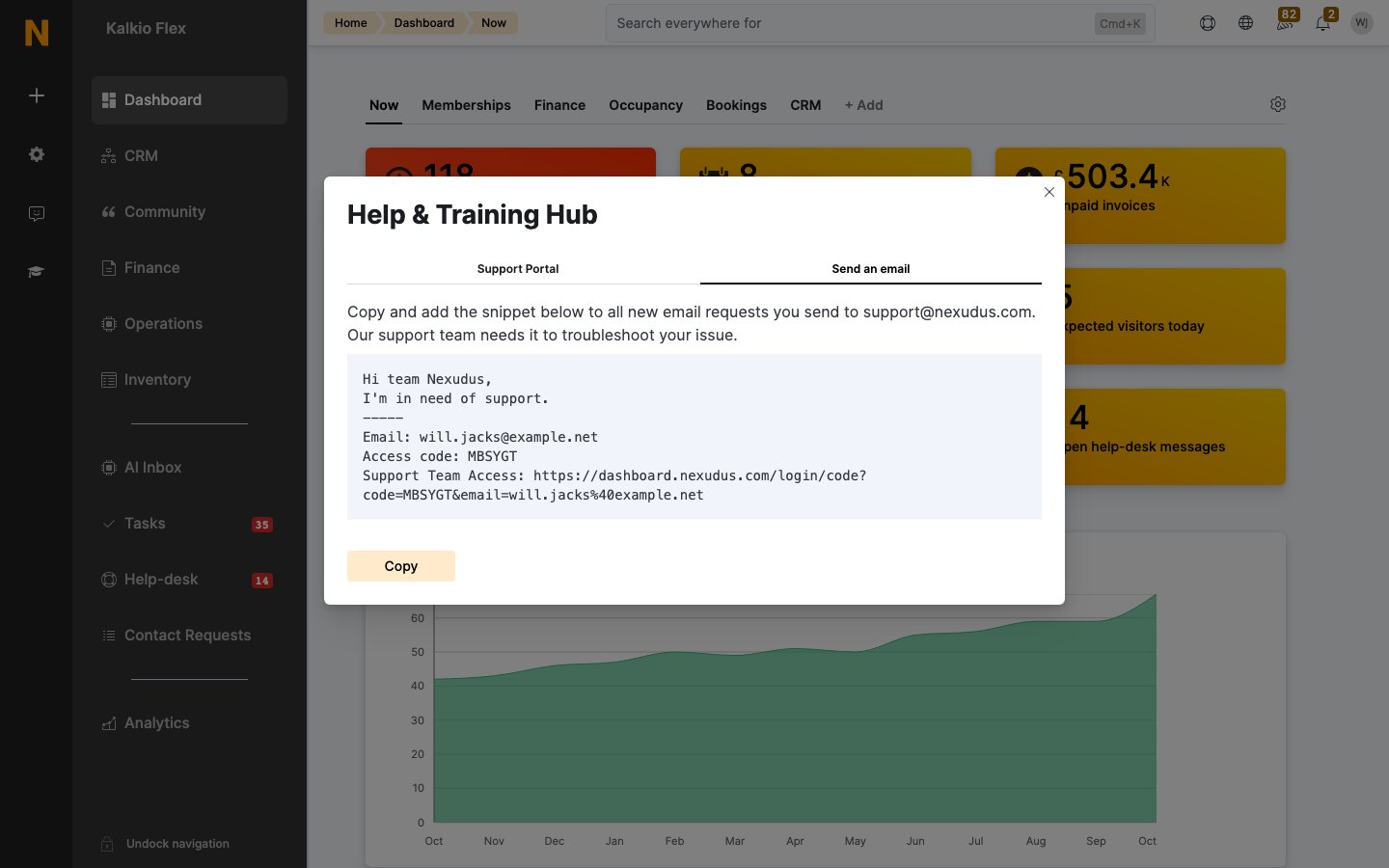
Task: Click the Now breadcrumb
Action: (x=494, y=23)
